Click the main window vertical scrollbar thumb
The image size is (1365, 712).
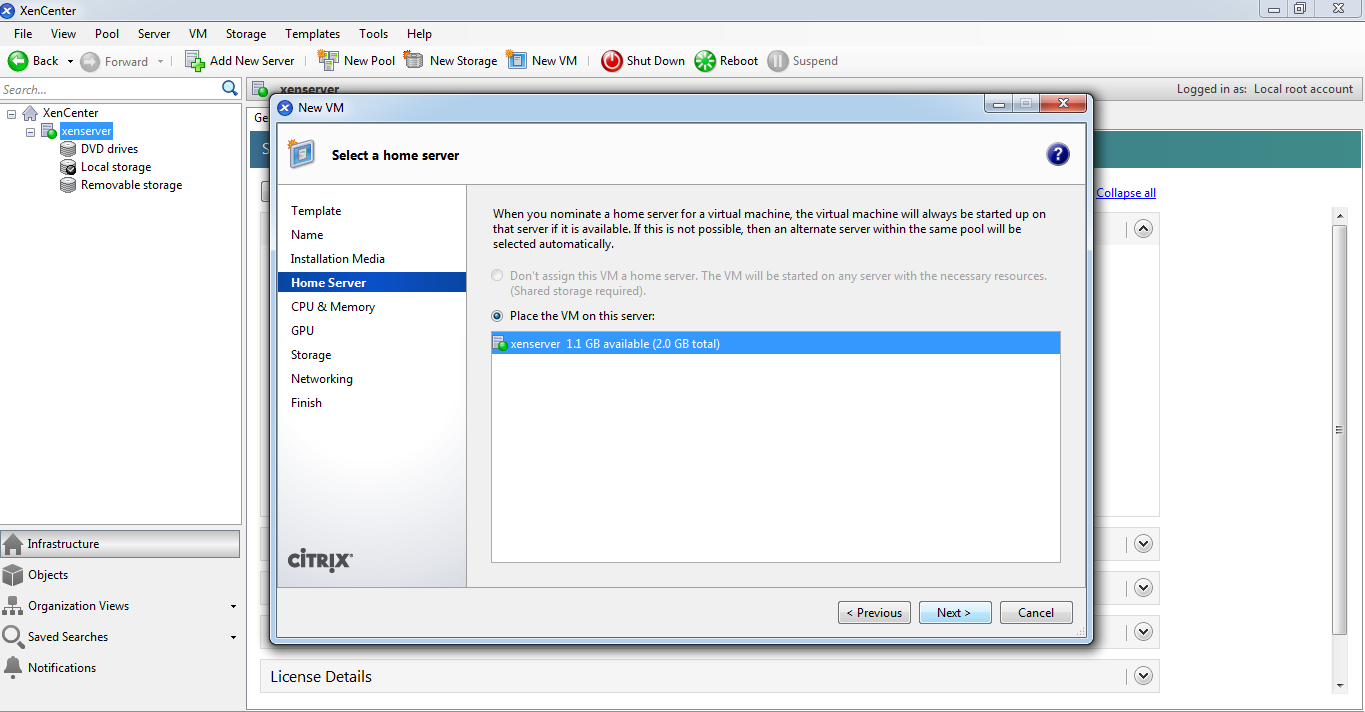[x=1340, y=430]
